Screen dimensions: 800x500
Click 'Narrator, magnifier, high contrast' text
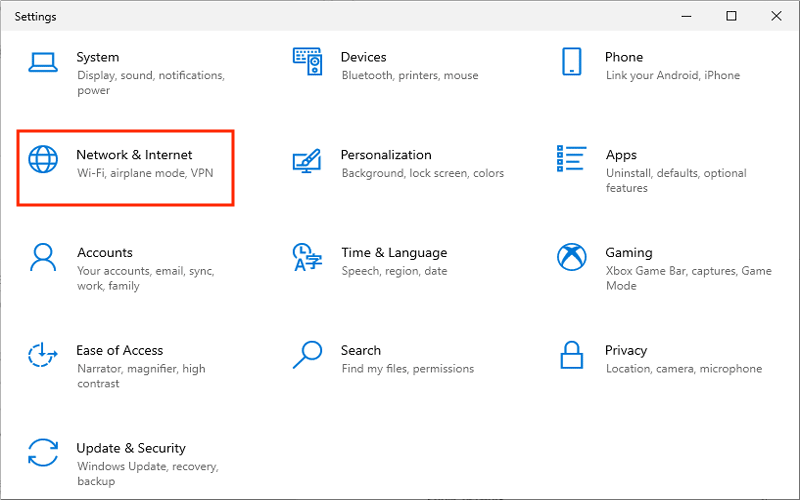click(x=141, y=376)
